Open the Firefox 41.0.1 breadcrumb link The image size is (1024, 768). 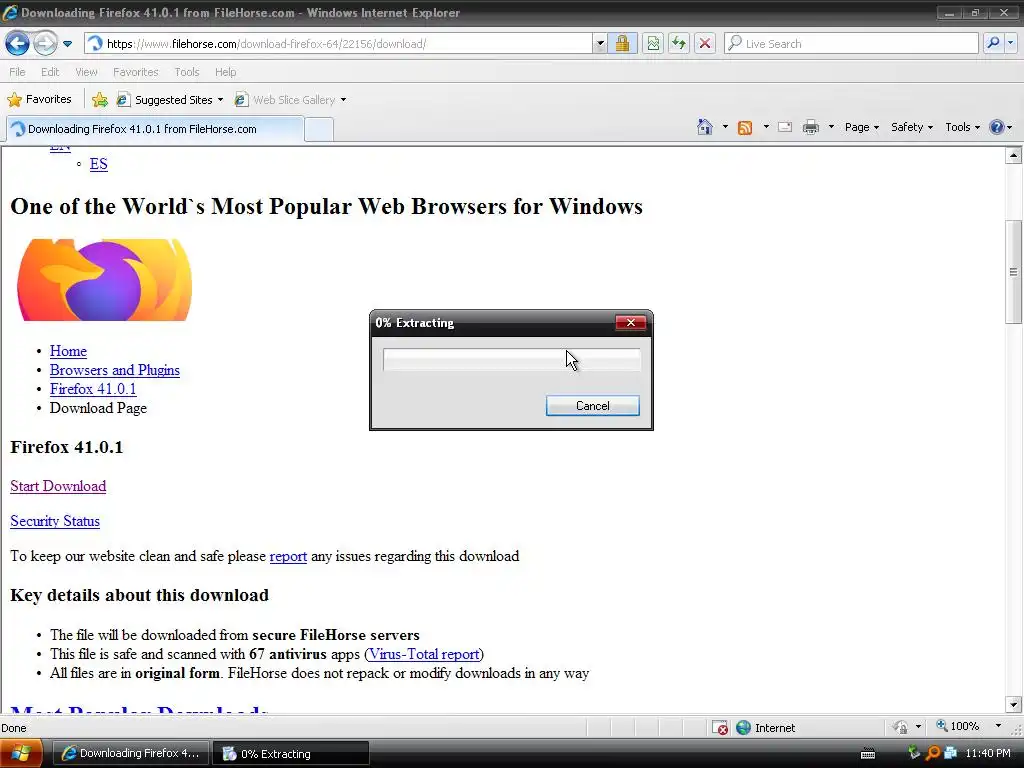93,389
